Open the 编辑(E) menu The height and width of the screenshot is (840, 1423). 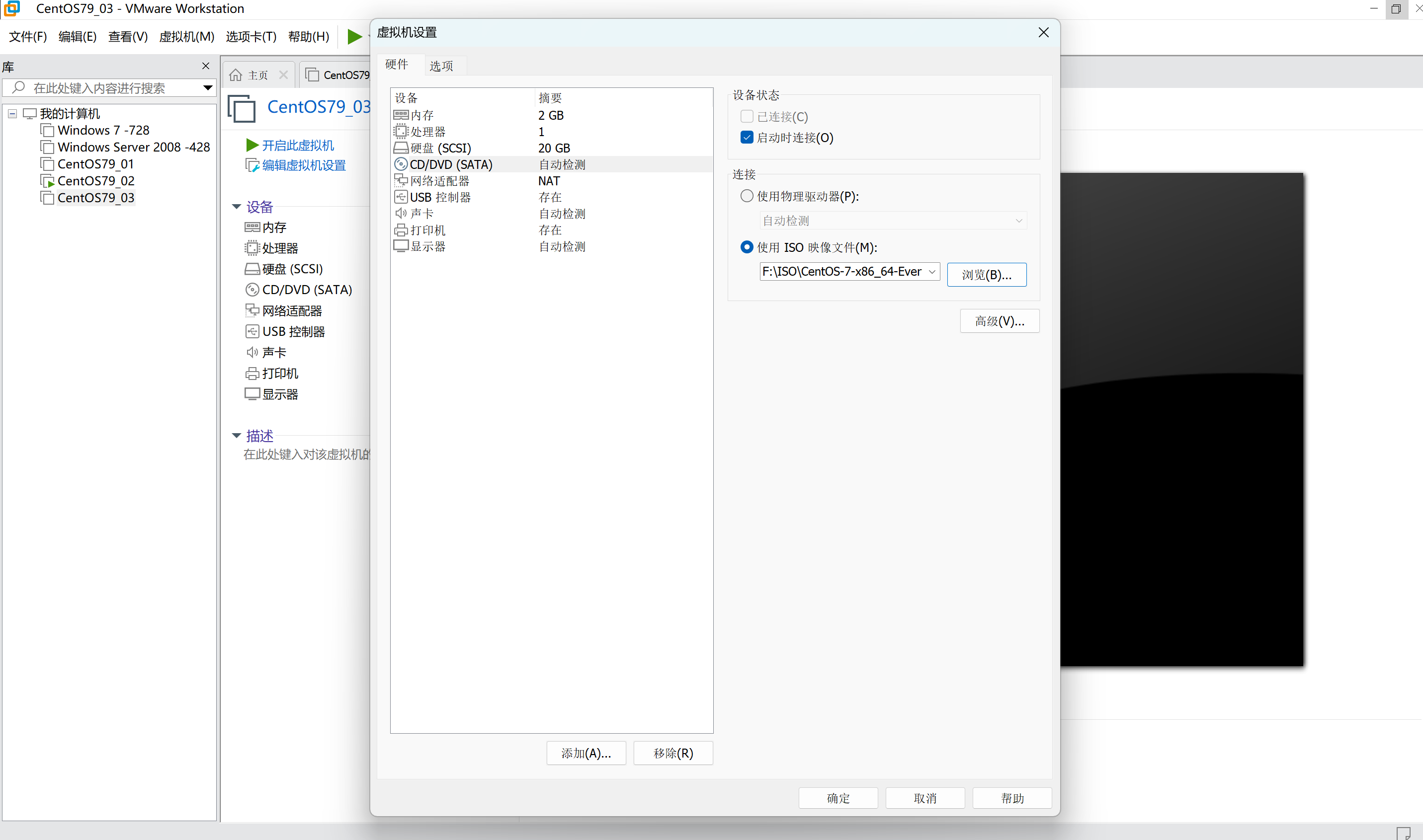[78, 37]
